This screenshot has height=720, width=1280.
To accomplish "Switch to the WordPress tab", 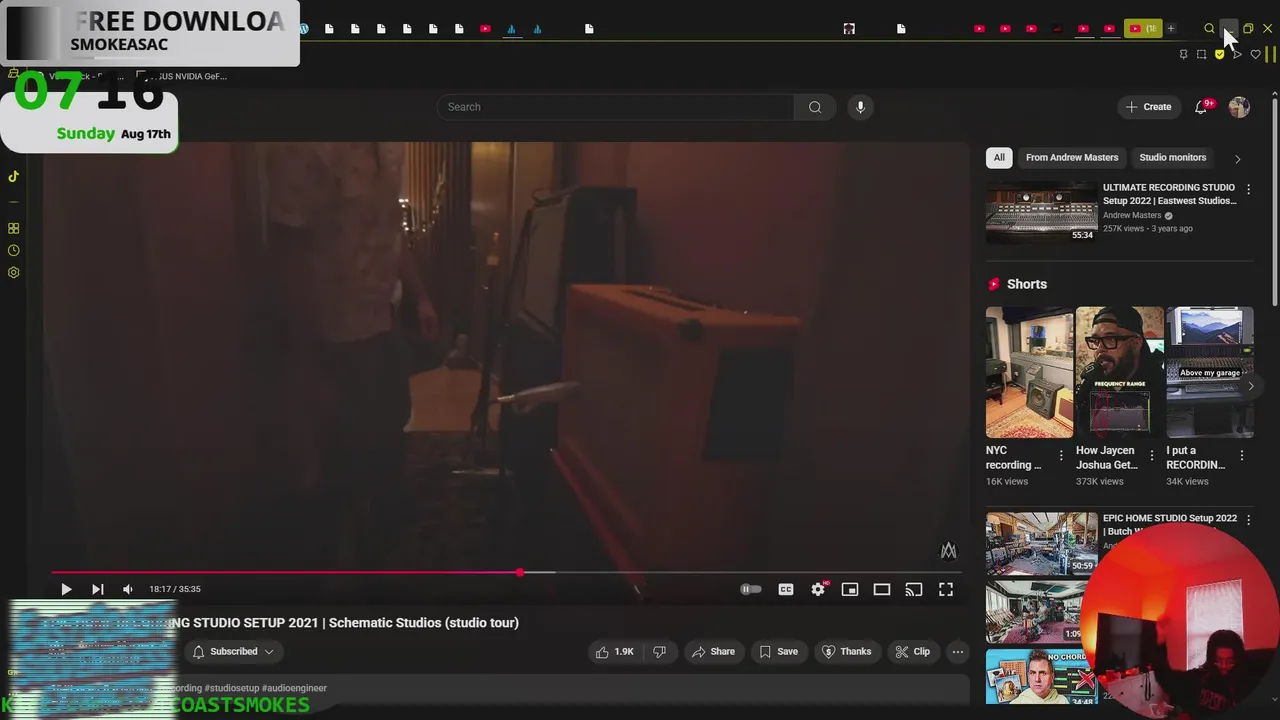I will pos(304,28).
